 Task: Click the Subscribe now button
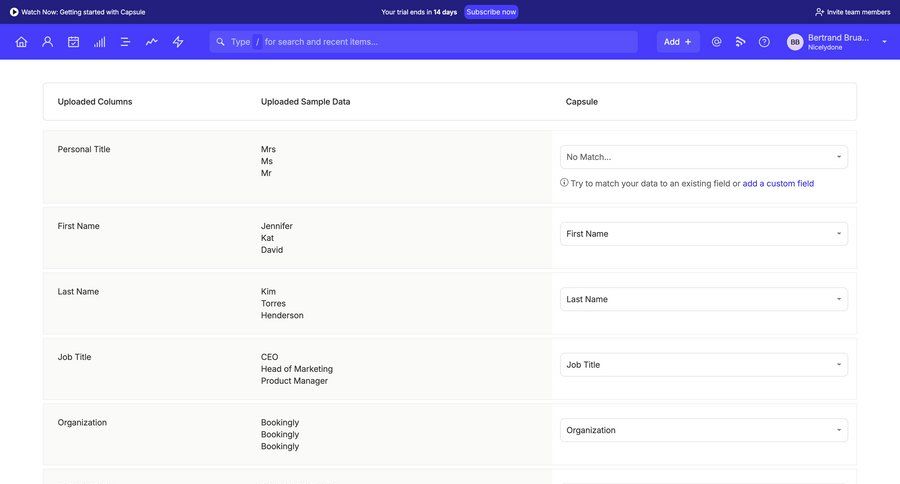pos(491,12)
